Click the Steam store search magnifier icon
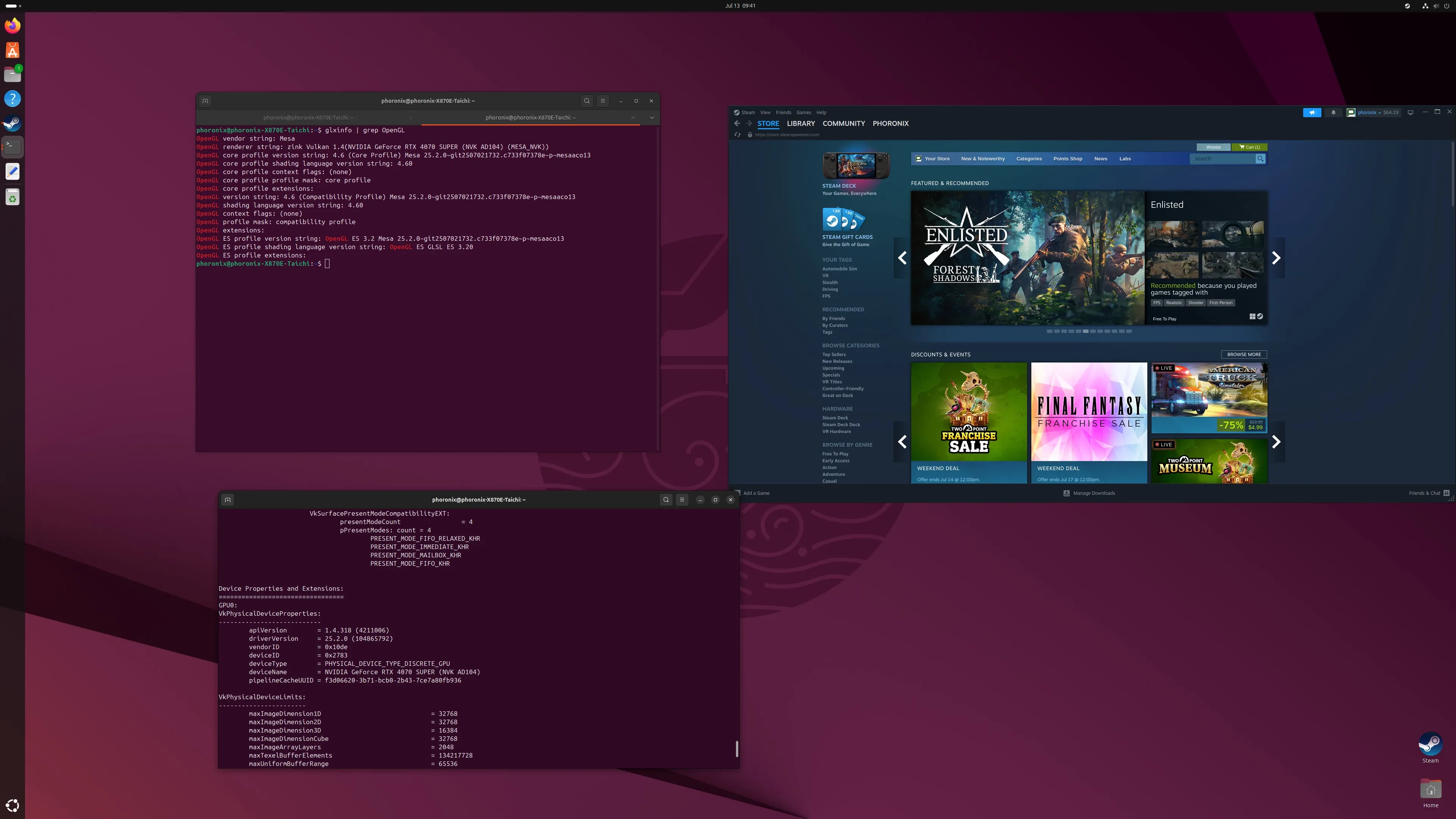The height and width of the screenshot is (819, 1456). [x=1260, y=159]
